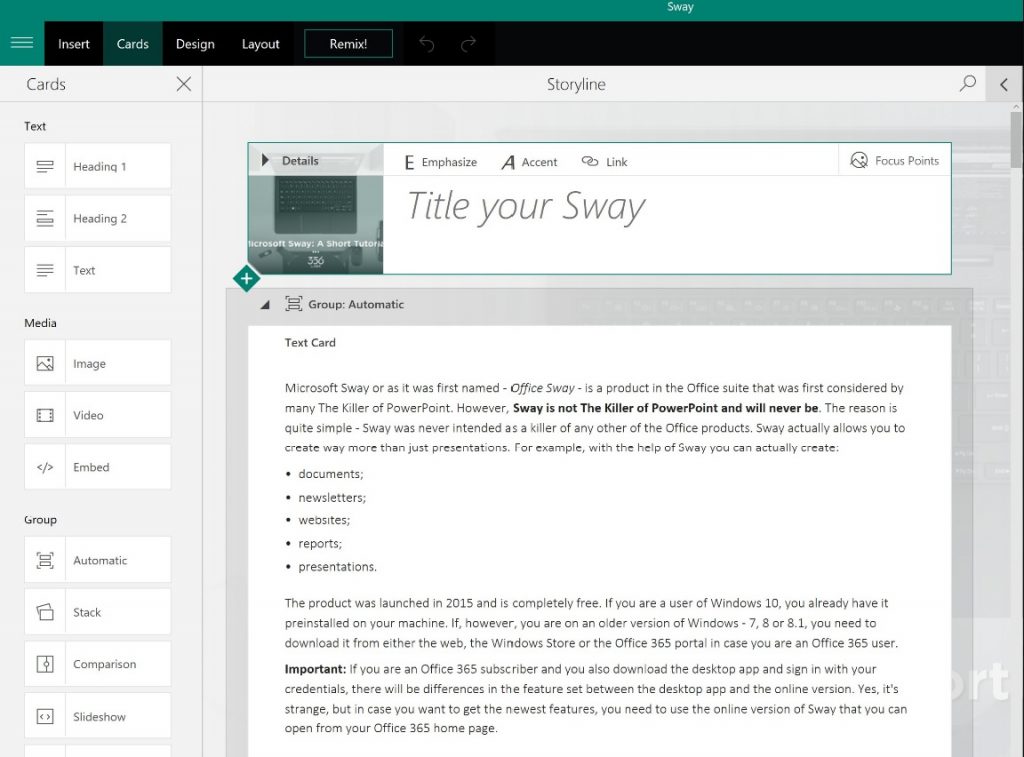Viewport: 1024px width, 757px height.
Task: Select the Comparison card label
Action: click(104, 664)
